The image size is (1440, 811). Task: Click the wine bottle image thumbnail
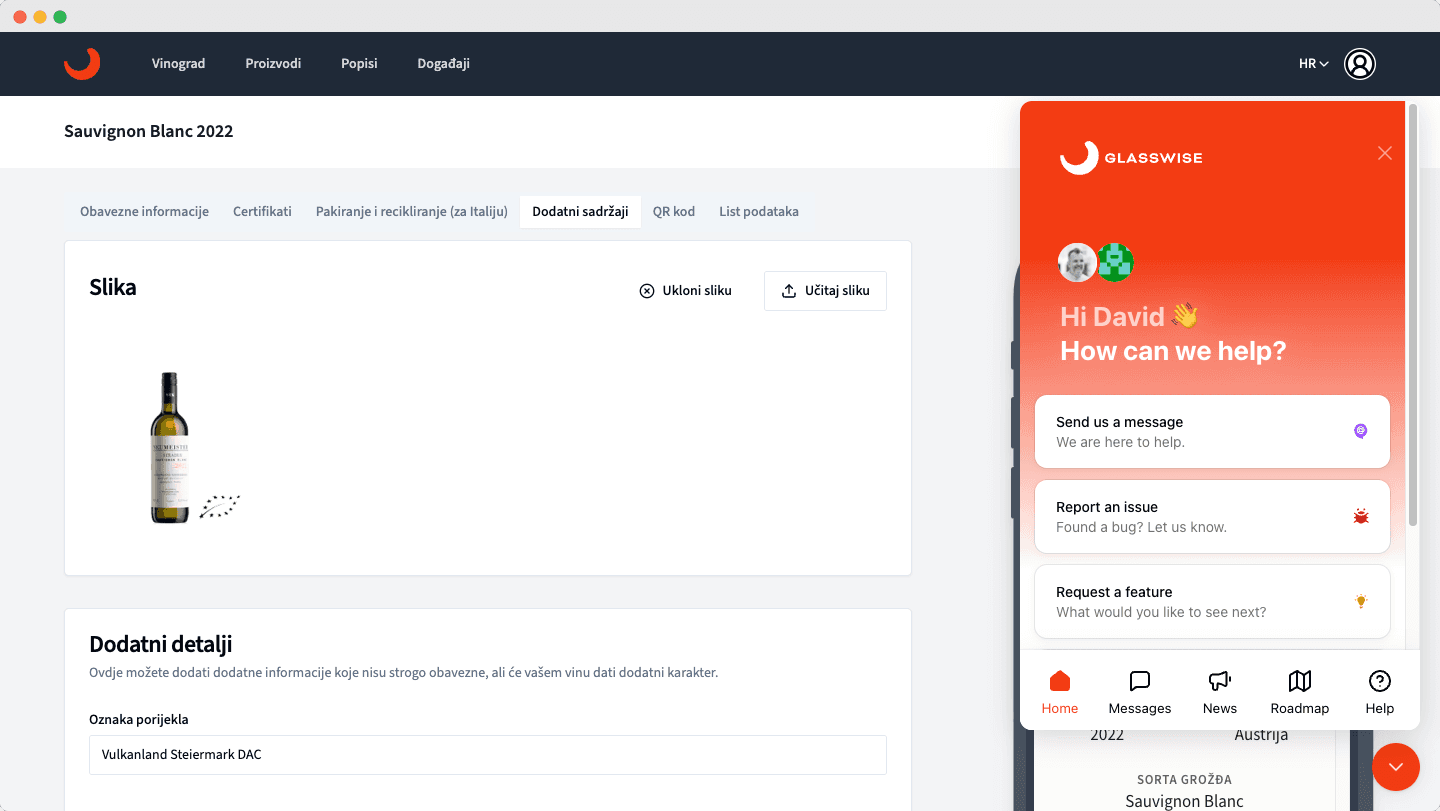[x=170, y=448]
